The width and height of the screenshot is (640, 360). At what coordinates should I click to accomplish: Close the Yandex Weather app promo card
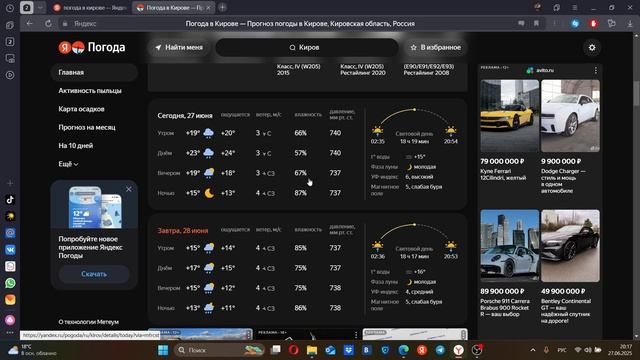129,189
